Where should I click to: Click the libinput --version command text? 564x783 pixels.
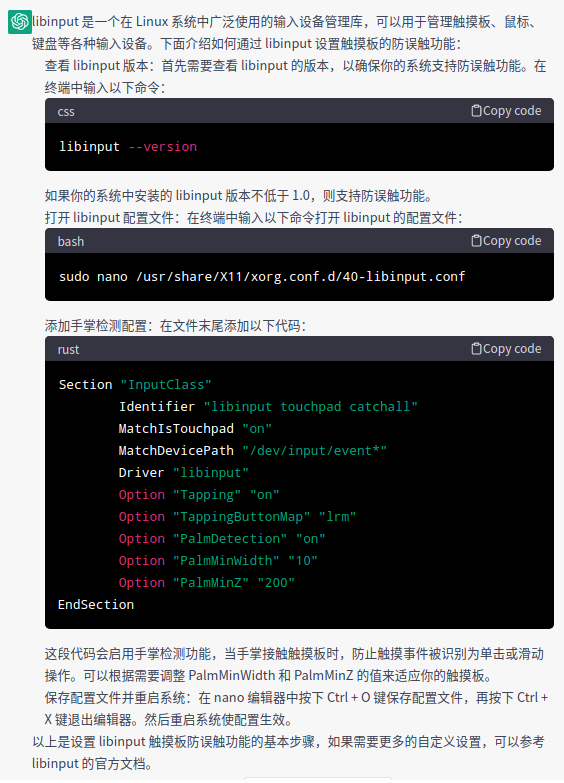coord(128,147)
